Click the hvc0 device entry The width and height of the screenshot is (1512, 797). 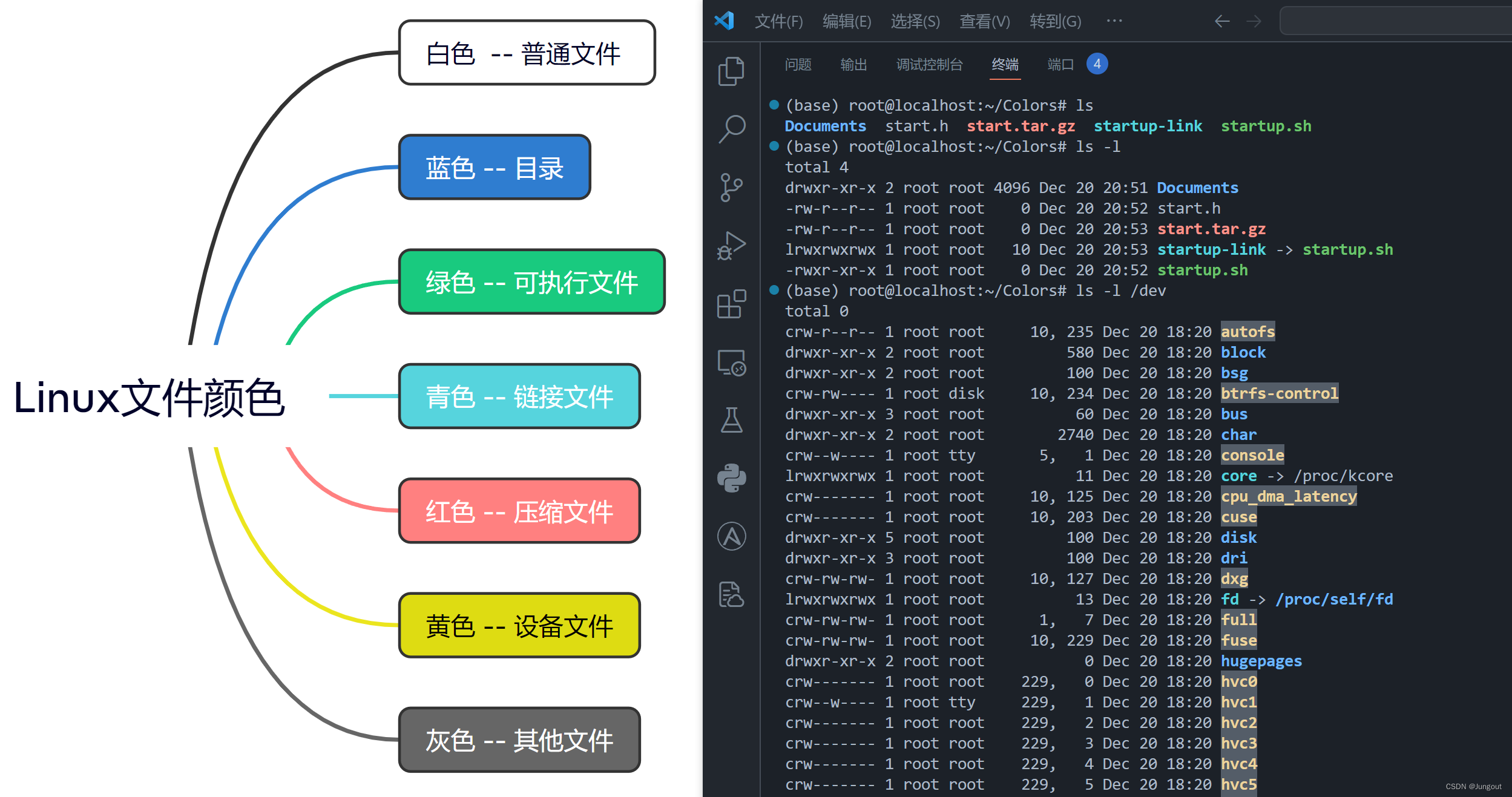tap(1238, 681)
